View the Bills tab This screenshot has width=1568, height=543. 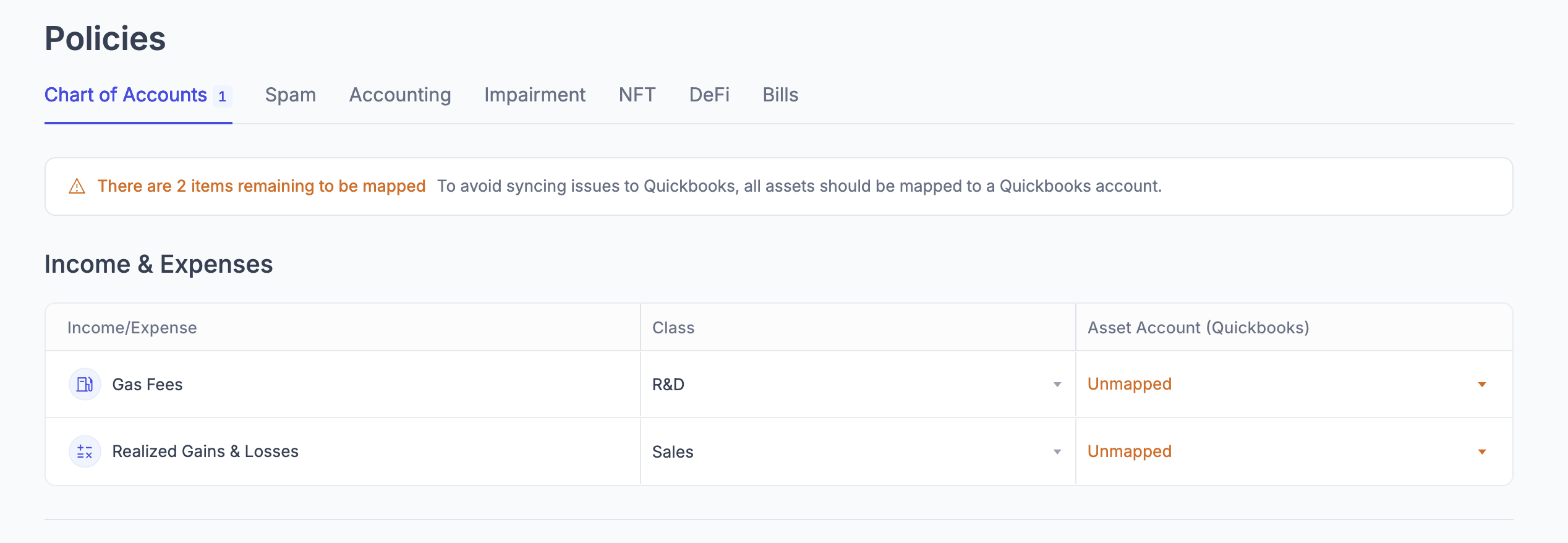(x=780, y=95)
